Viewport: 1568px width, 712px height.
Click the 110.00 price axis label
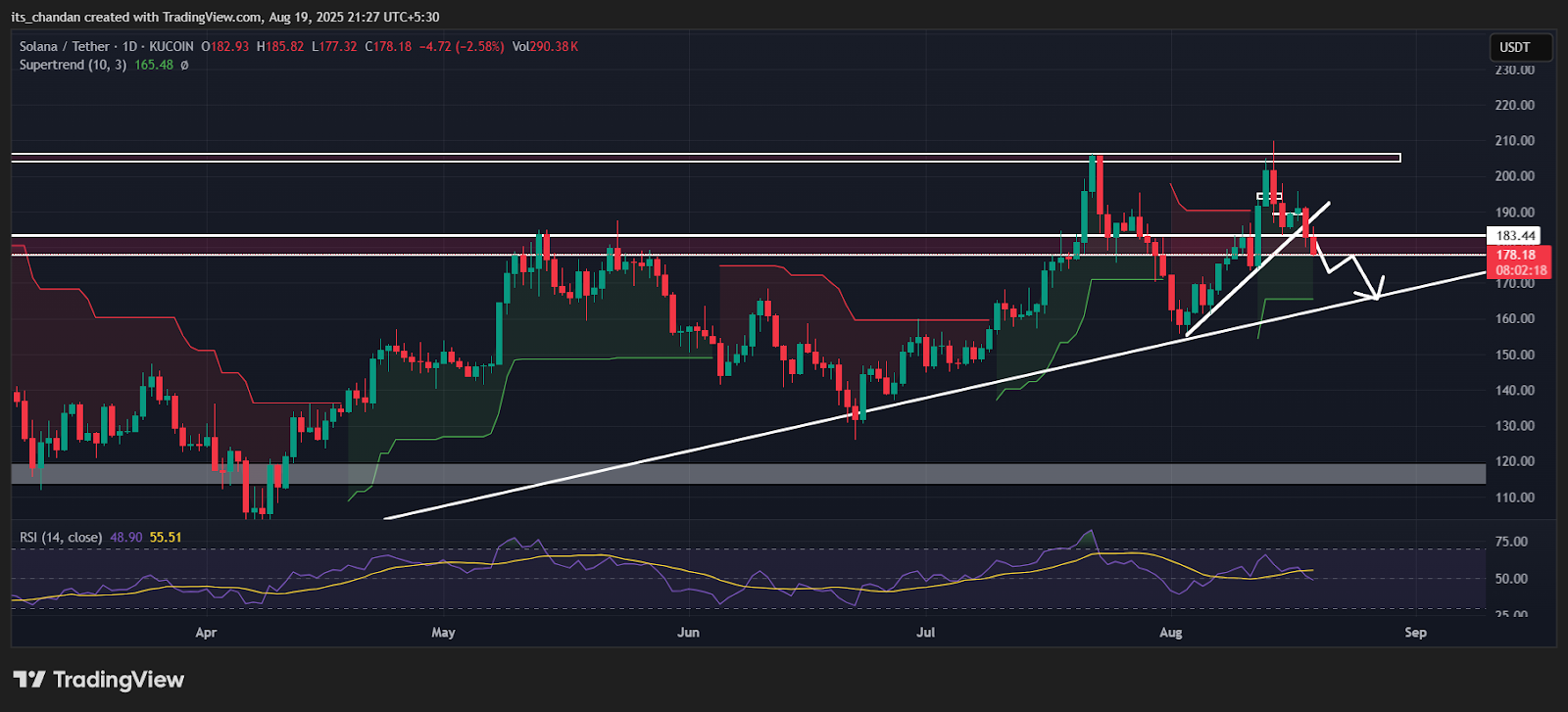[x=1515, y=497]
